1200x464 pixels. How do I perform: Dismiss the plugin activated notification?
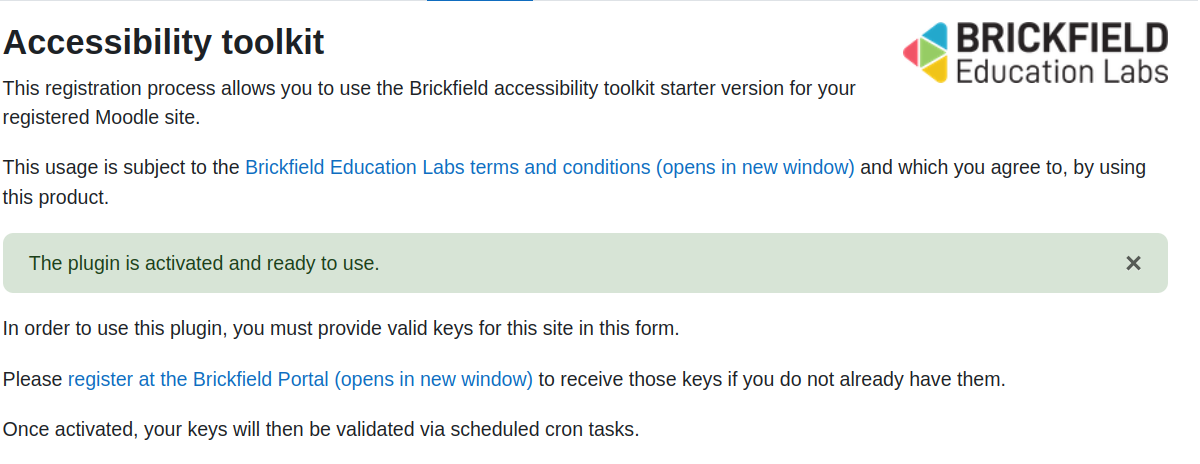pos(1133,263)
